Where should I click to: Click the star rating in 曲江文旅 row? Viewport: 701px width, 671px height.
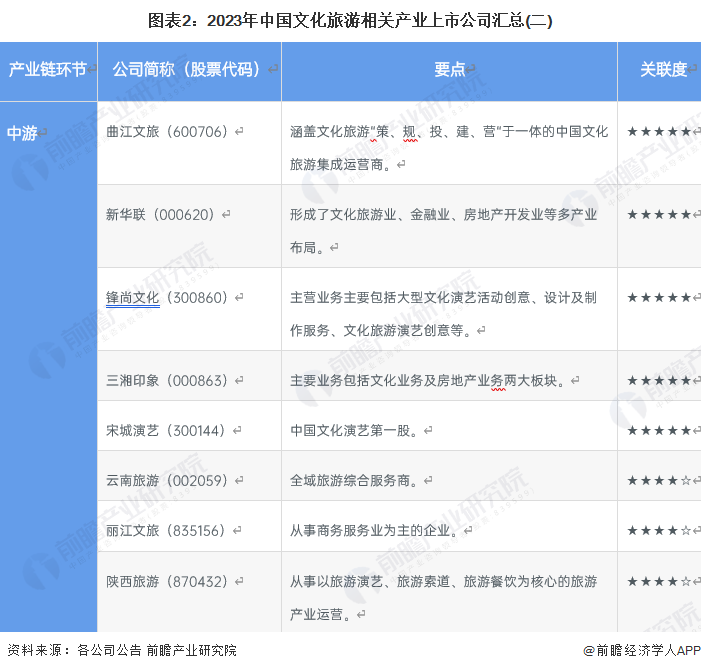659,131
